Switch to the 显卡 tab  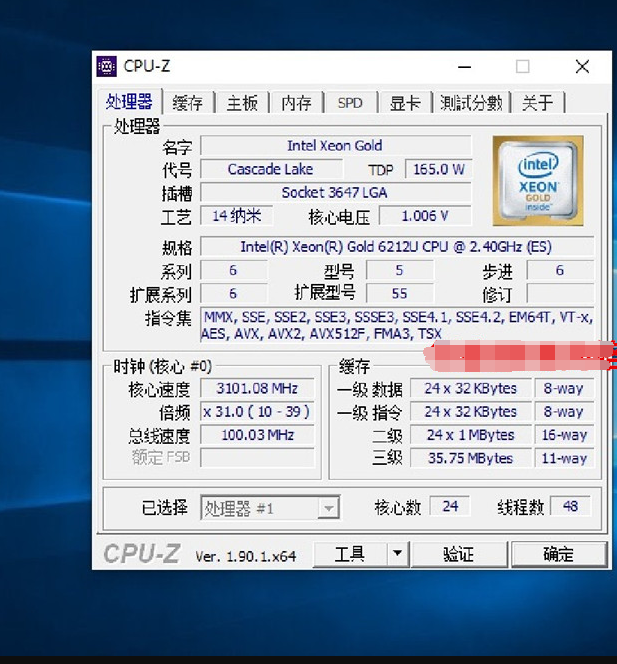[x=404, y=103]
